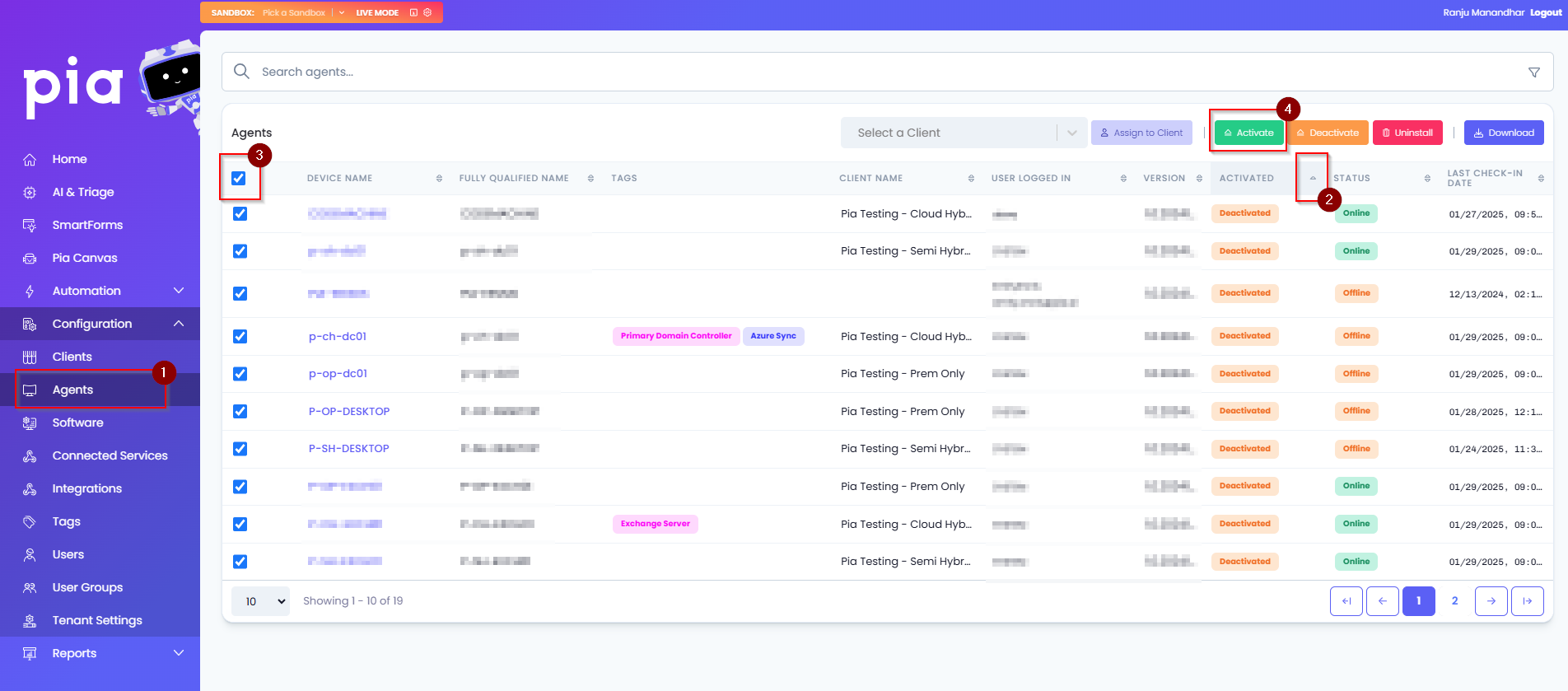Uncheck the 12/13/2024 check-in row checkbox
The height and width of the screenshot is (691, 1568).
[240, 293]
